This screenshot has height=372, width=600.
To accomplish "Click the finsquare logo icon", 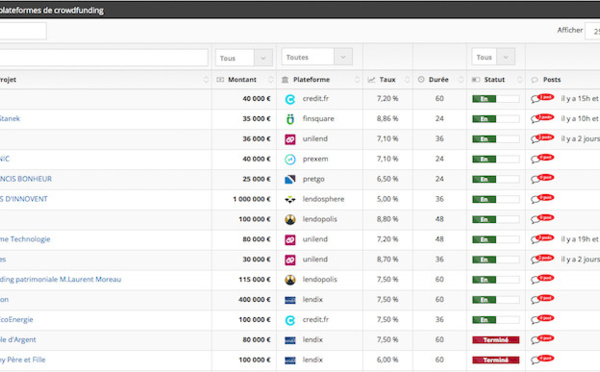I will (290, 119).
